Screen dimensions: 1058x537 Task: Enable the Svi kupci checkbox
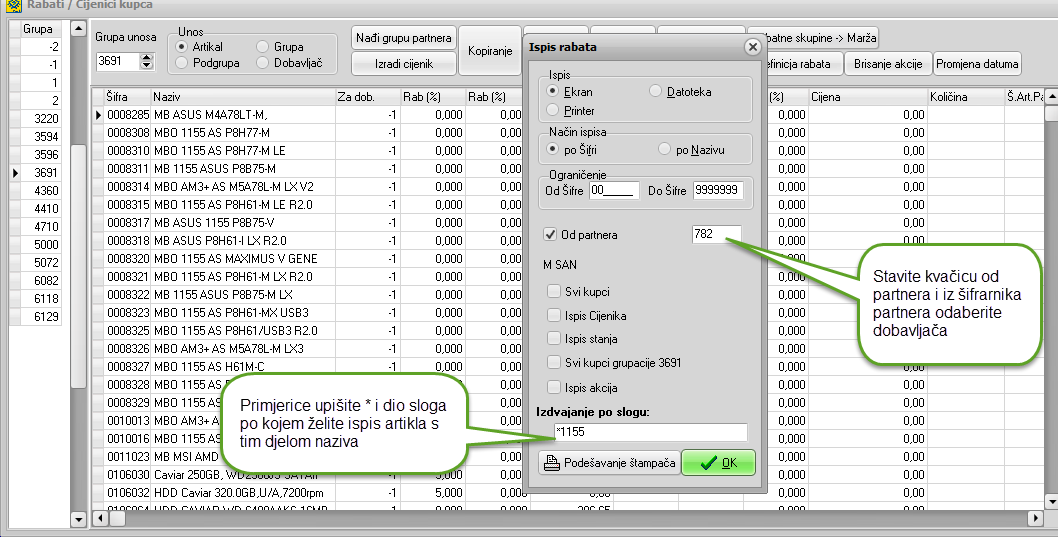(554, 291)
